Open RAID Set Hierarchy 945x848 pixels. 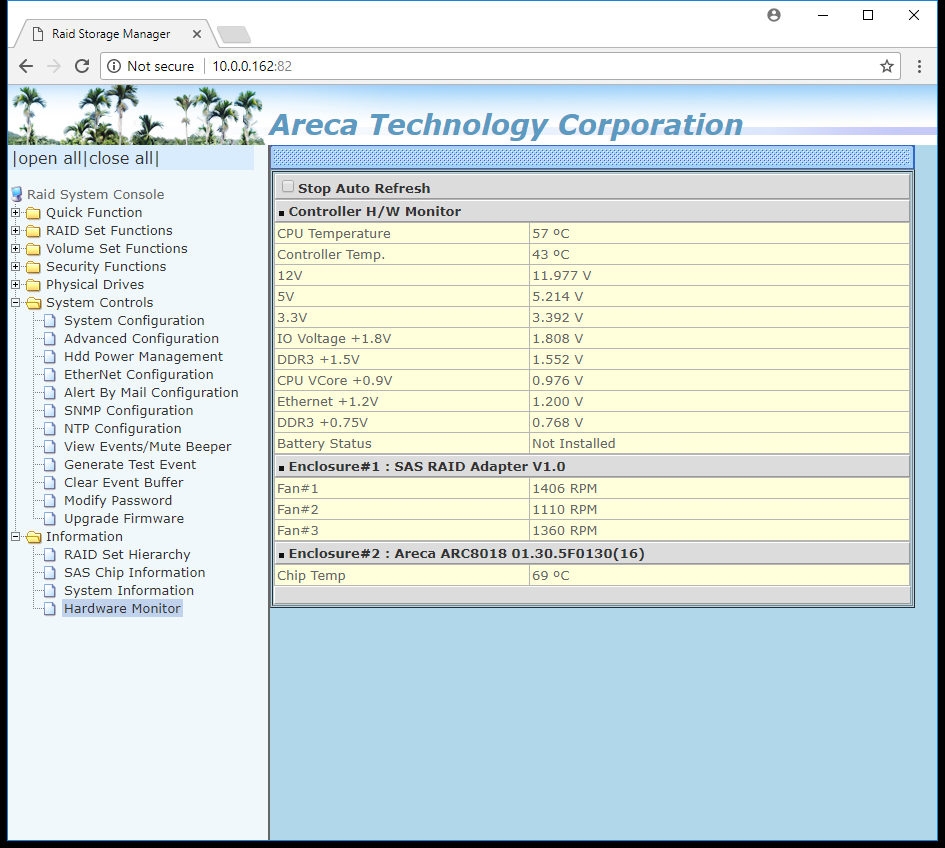(127, 554)
